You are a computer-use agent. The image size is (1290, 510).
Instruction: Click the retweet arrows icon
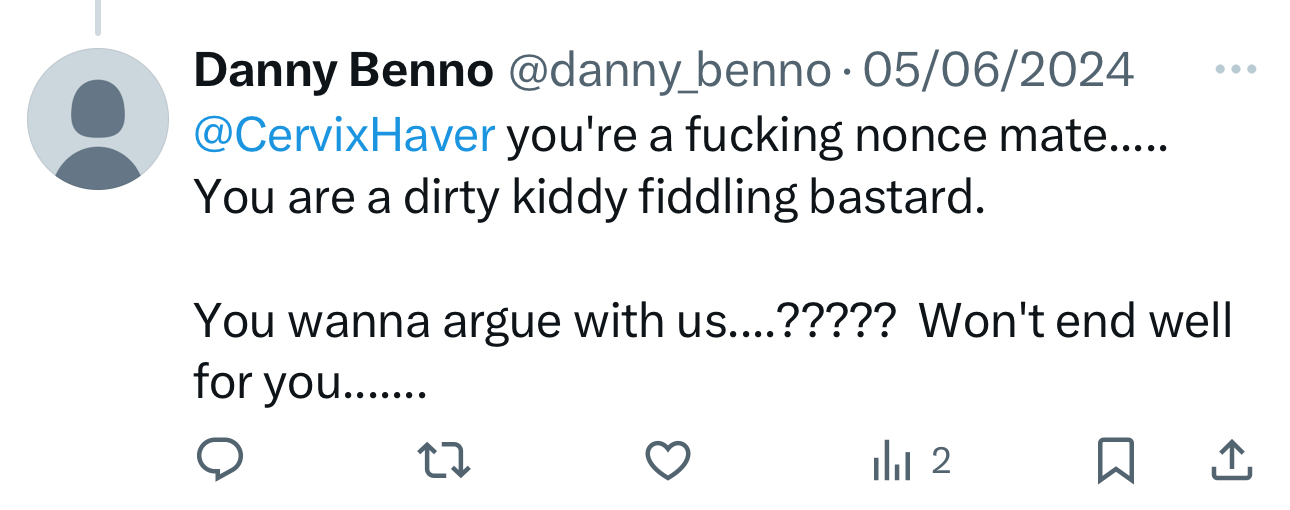(x=443, y=460)
